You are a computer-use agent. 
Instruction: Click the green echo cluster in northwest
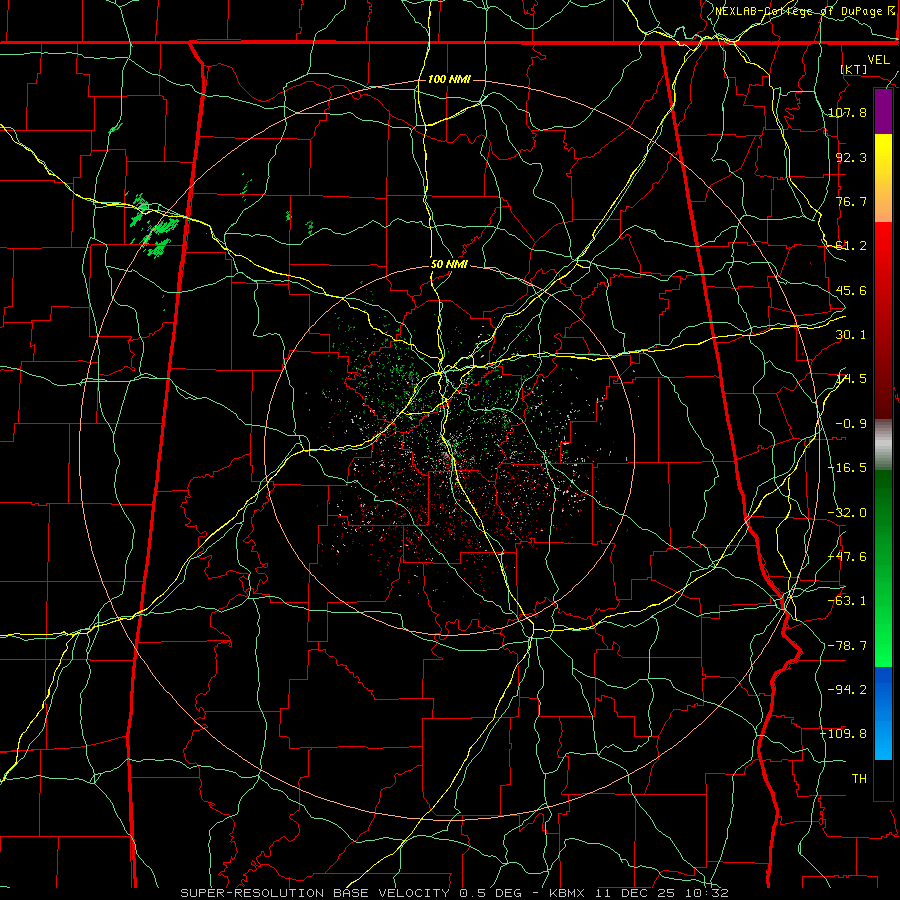tap(154, 226)
